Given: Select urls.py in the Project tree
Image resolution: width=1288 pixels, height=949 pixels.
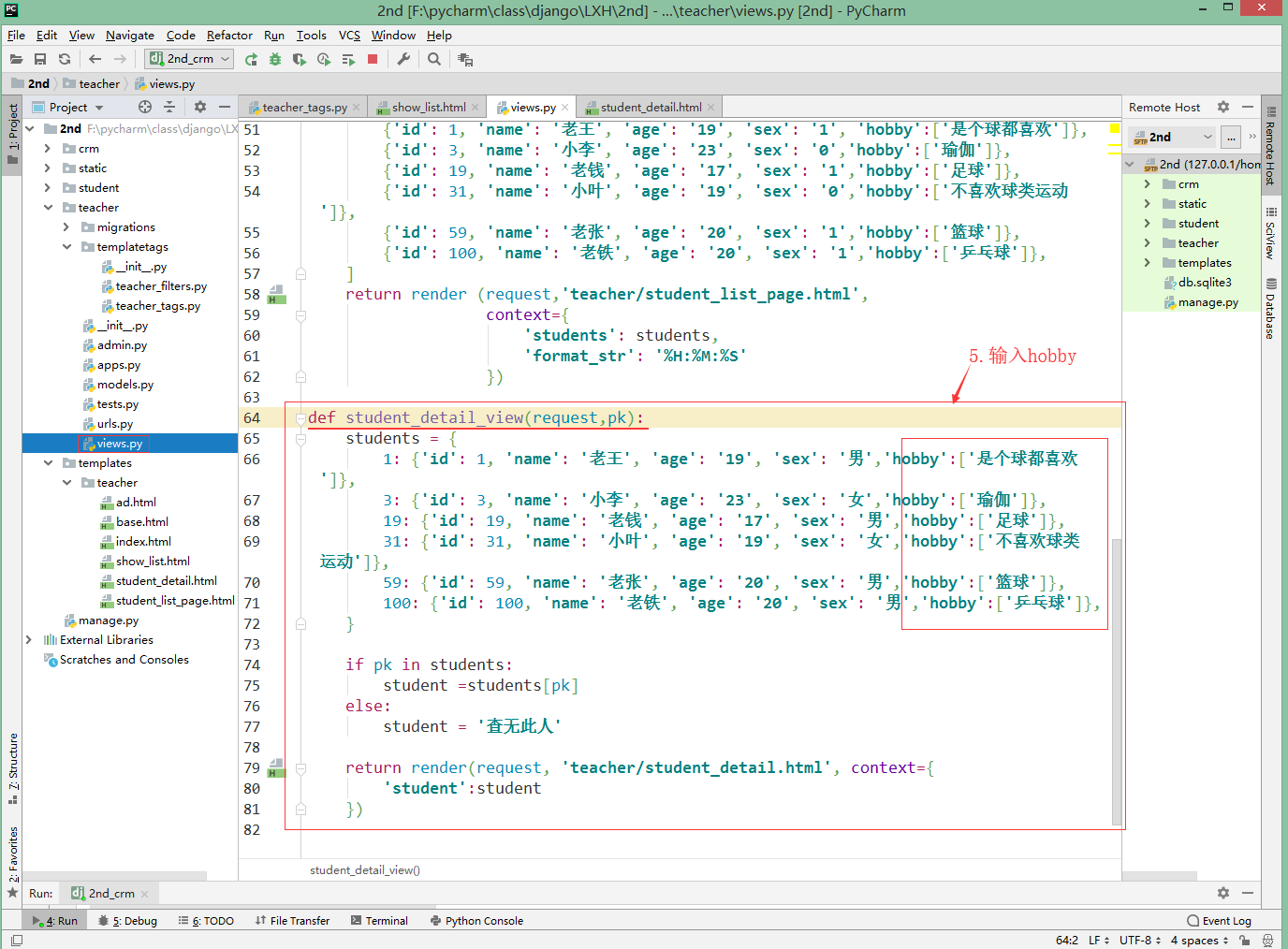Looking at the screenshot, I should point(114,424).
